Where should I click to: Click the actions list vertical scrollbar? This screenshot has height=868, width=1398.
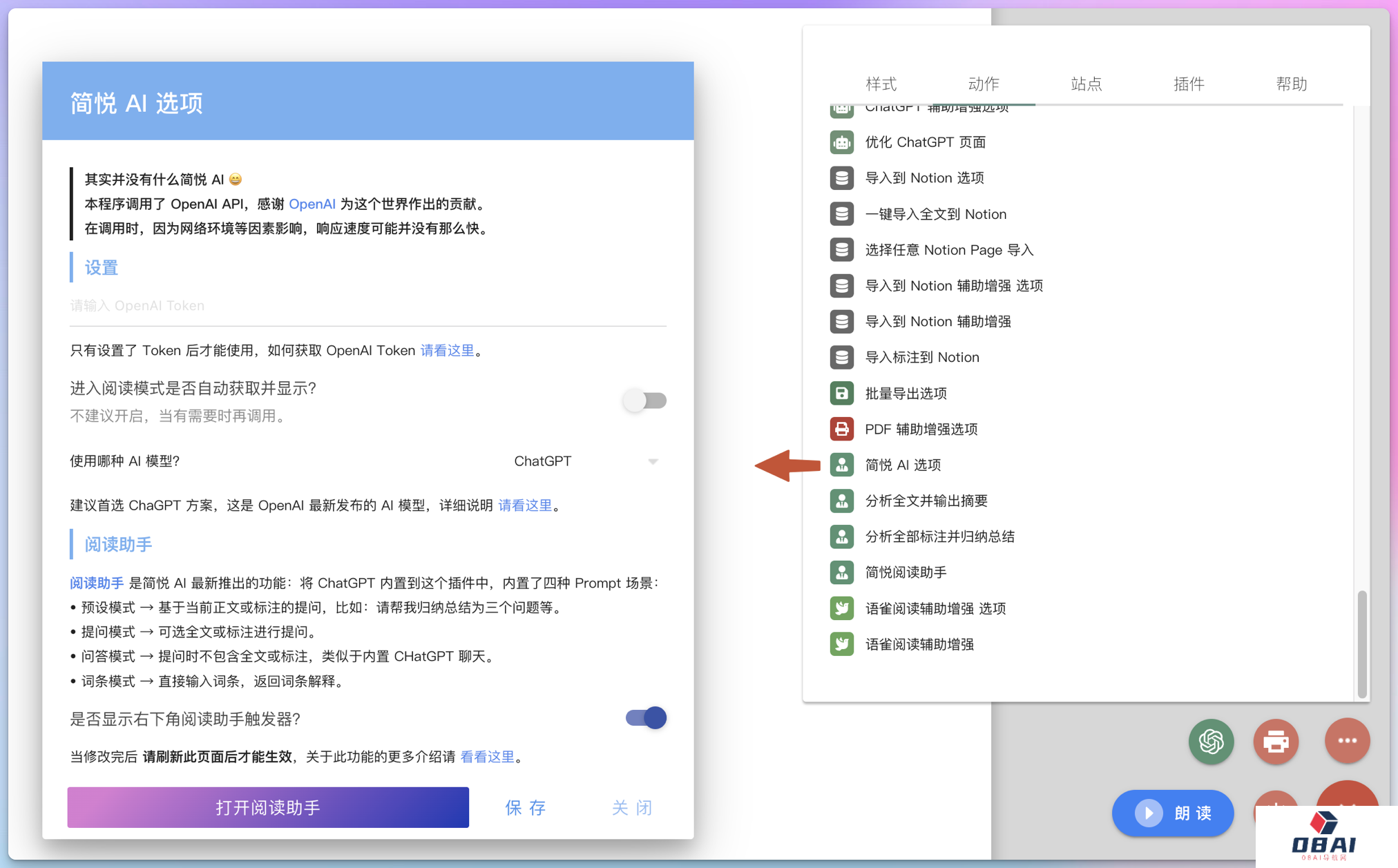[1361, 644]
